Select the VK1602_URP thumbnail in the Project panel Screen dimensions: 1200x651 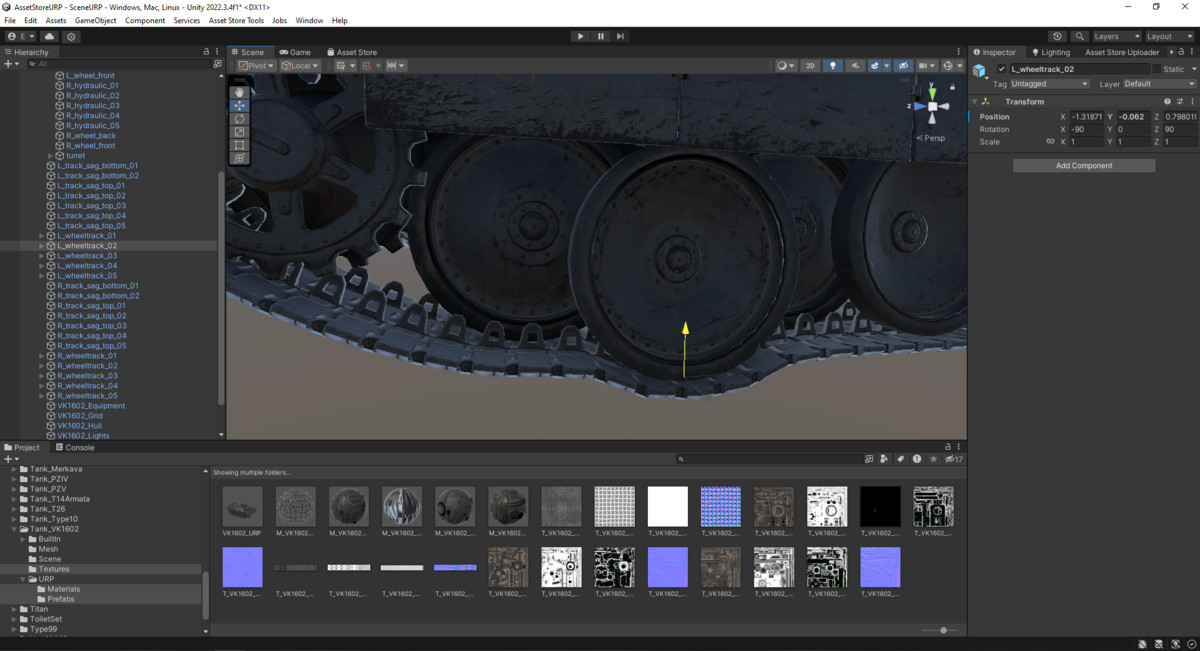click(x=241, y=505)
